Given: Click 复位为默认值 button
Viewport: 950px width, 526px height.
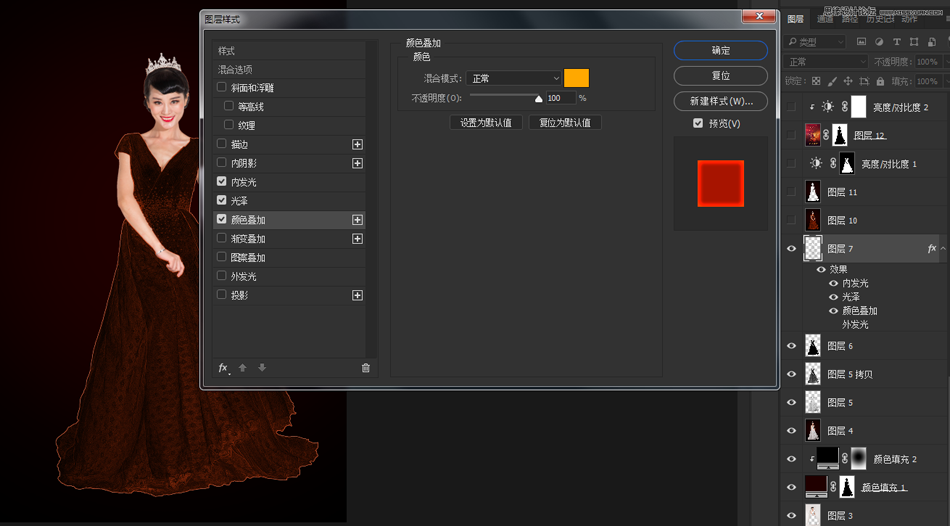Looking at the screenshot, I should 565,122.
